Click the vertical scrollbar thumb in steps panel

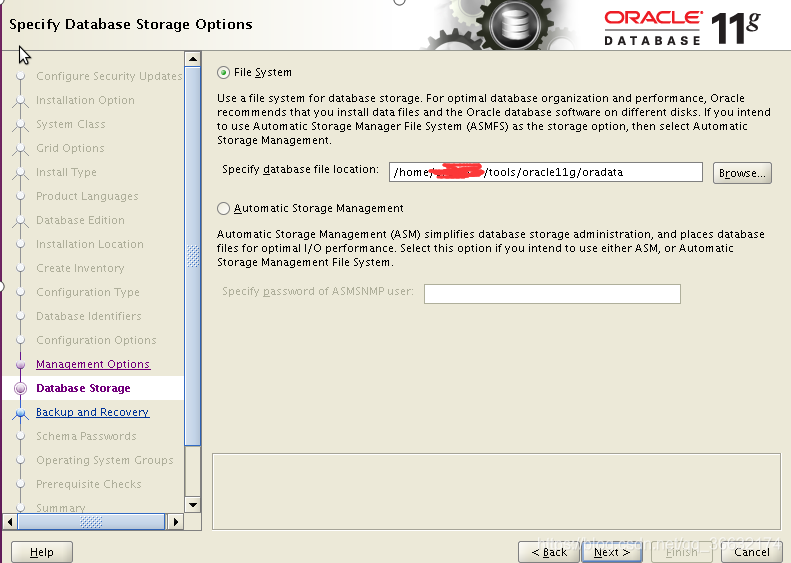click(193, 256)
